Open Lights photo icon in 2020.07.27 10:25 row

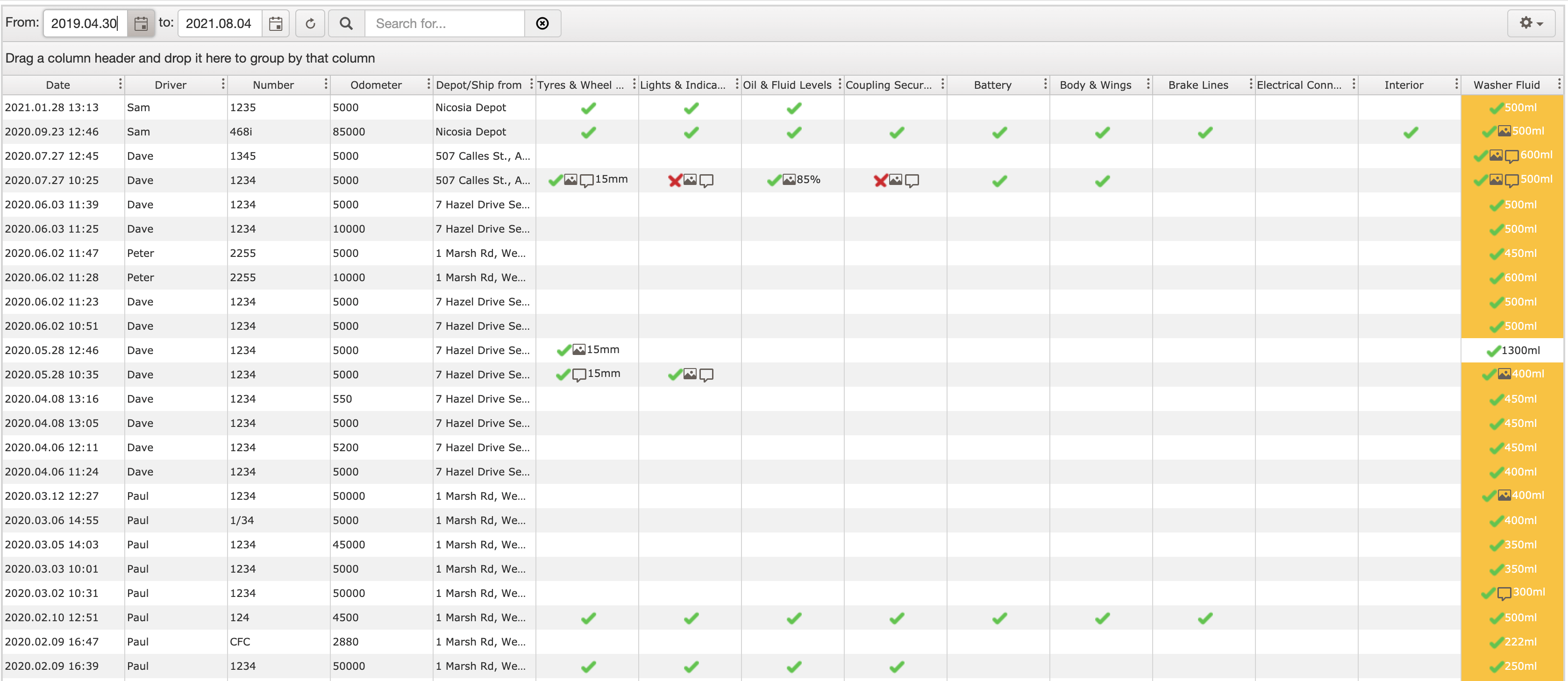(690, 179)
